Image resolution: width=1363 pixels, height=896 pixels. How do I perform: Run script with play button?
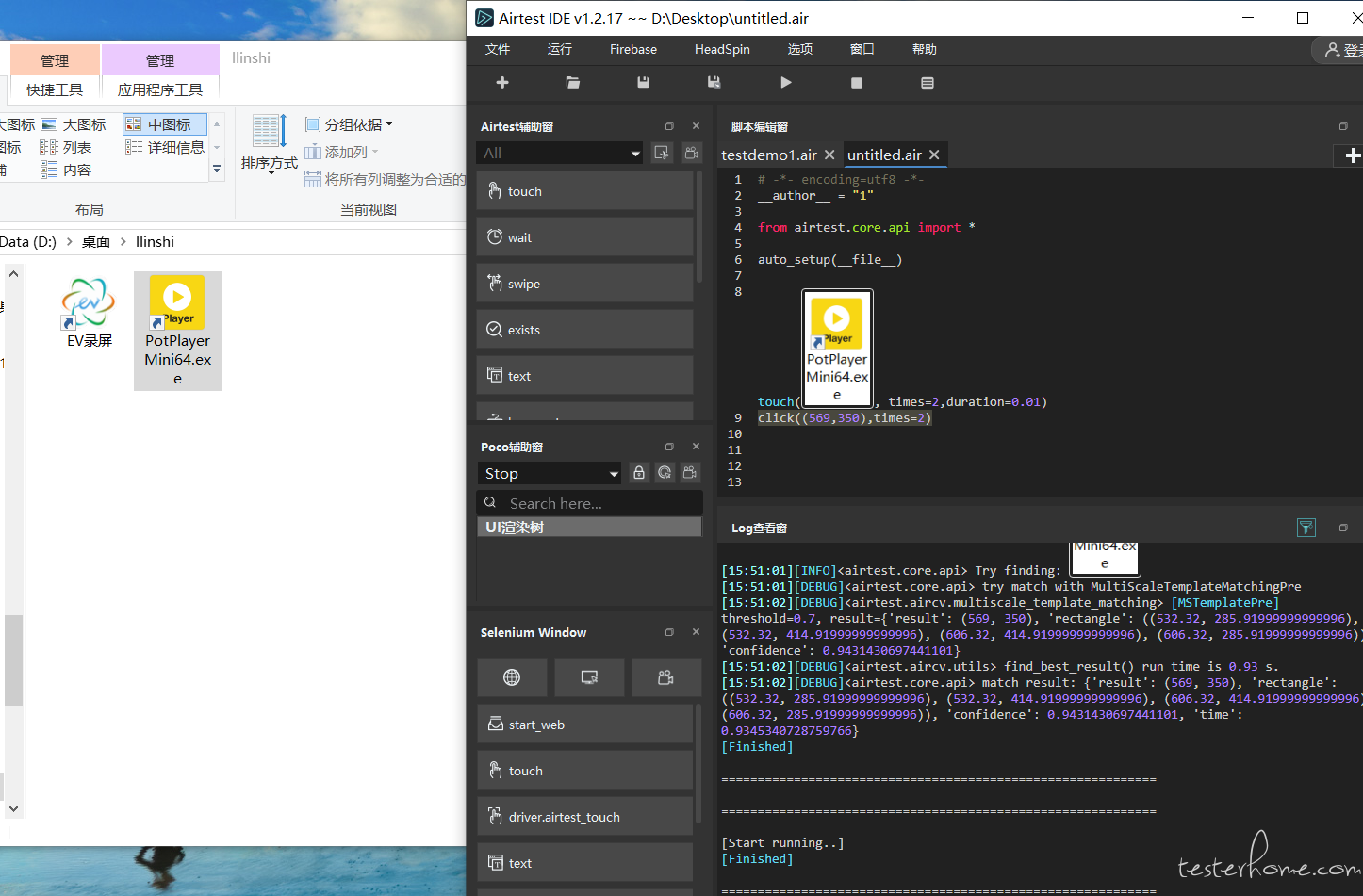(785, 83)
